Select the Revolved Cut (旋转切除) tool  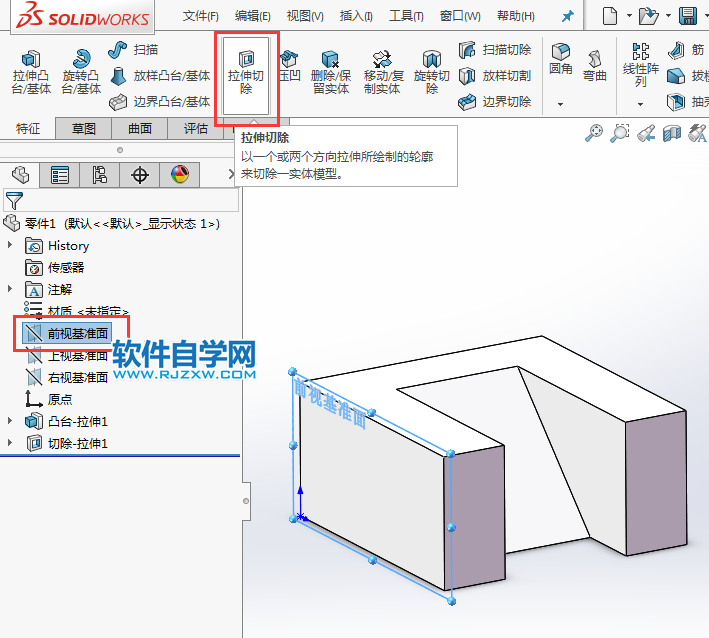click(432, 72)
